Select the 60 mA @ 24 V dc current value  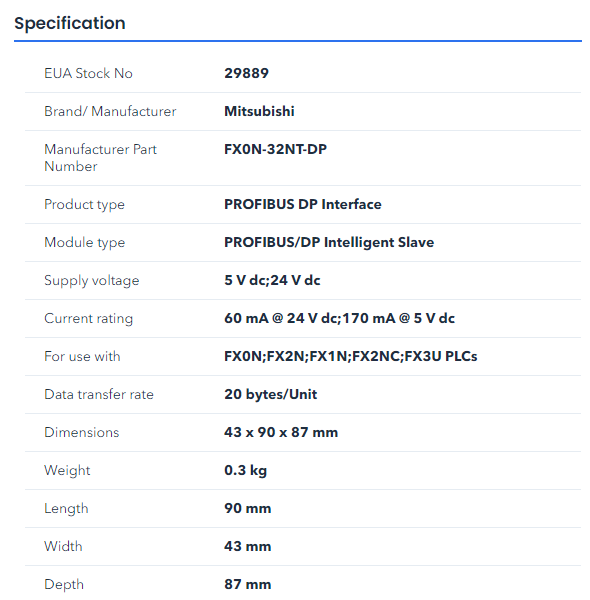339,318
